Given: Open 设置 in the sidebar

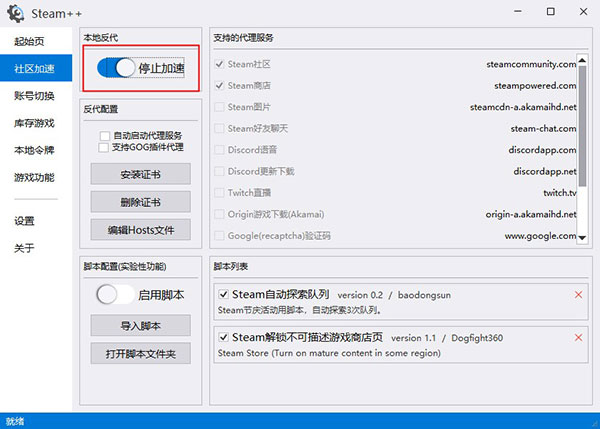Looking at the screenshot, I should tap(36, 221).
